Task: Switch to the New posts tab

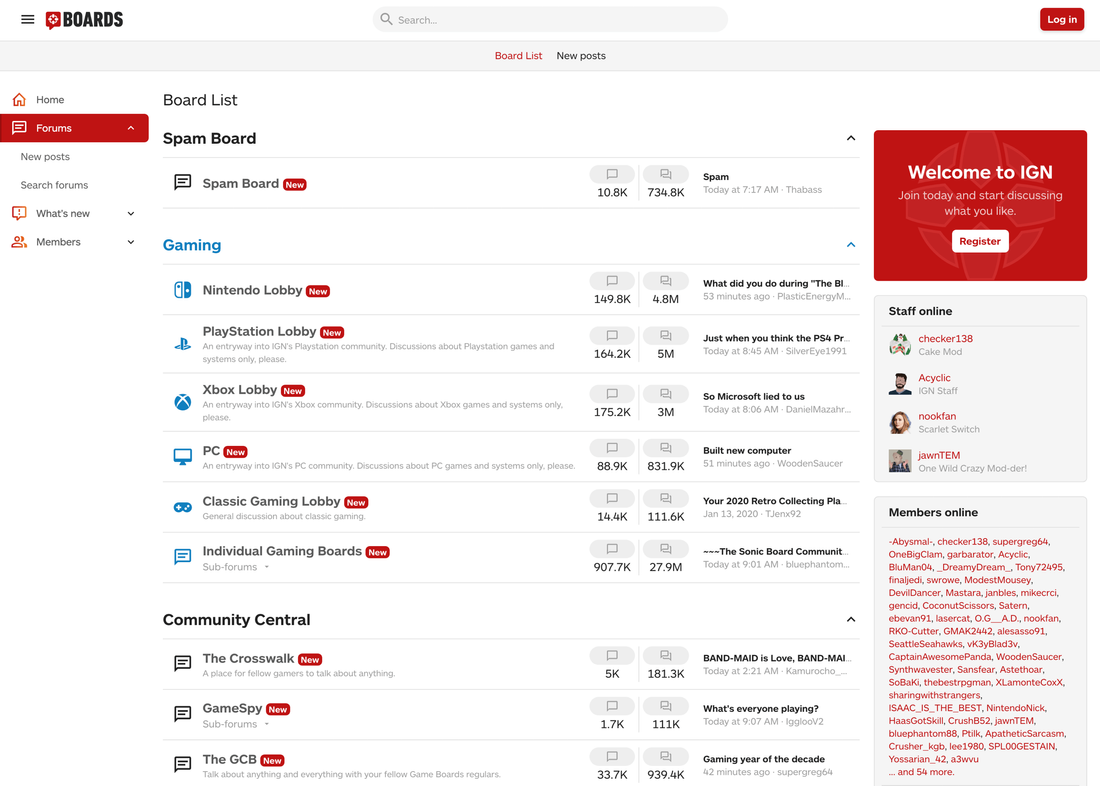Action: pyautogui.click(x=581, y=55)
